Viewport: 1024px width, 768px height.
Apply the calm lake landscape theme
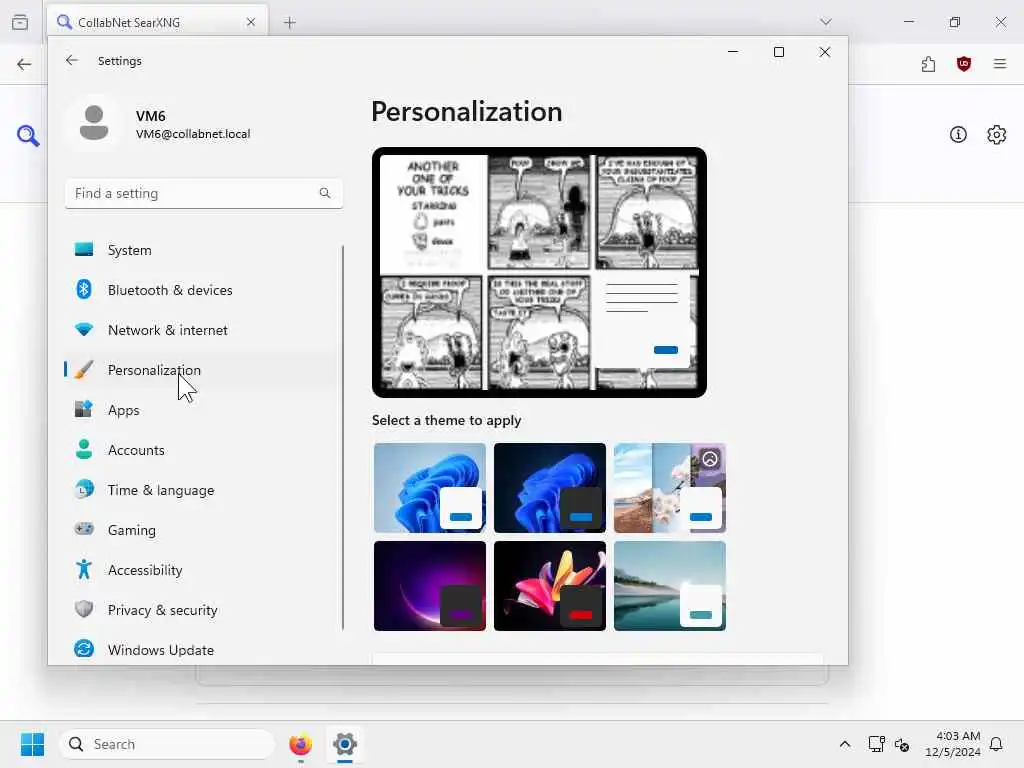pyautogui.click(x=670, y=586)
